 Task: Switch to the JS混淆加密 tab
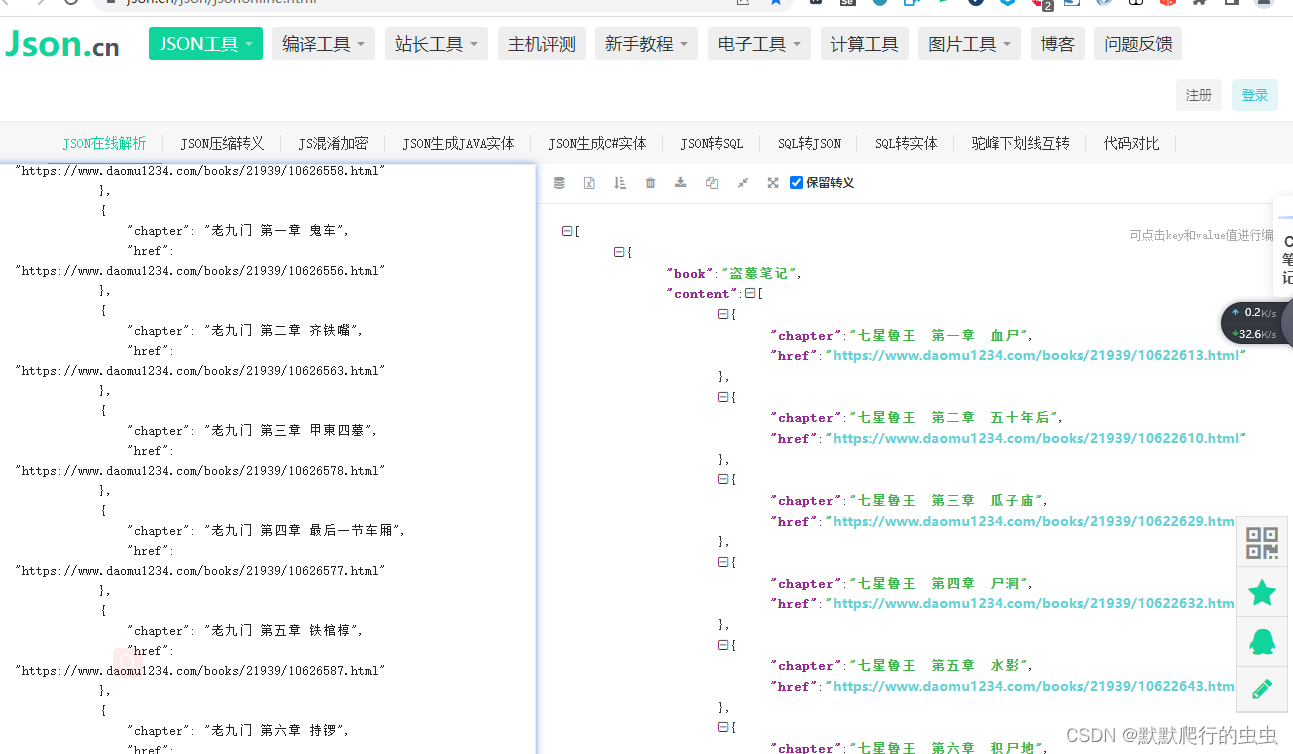point(333,143)
